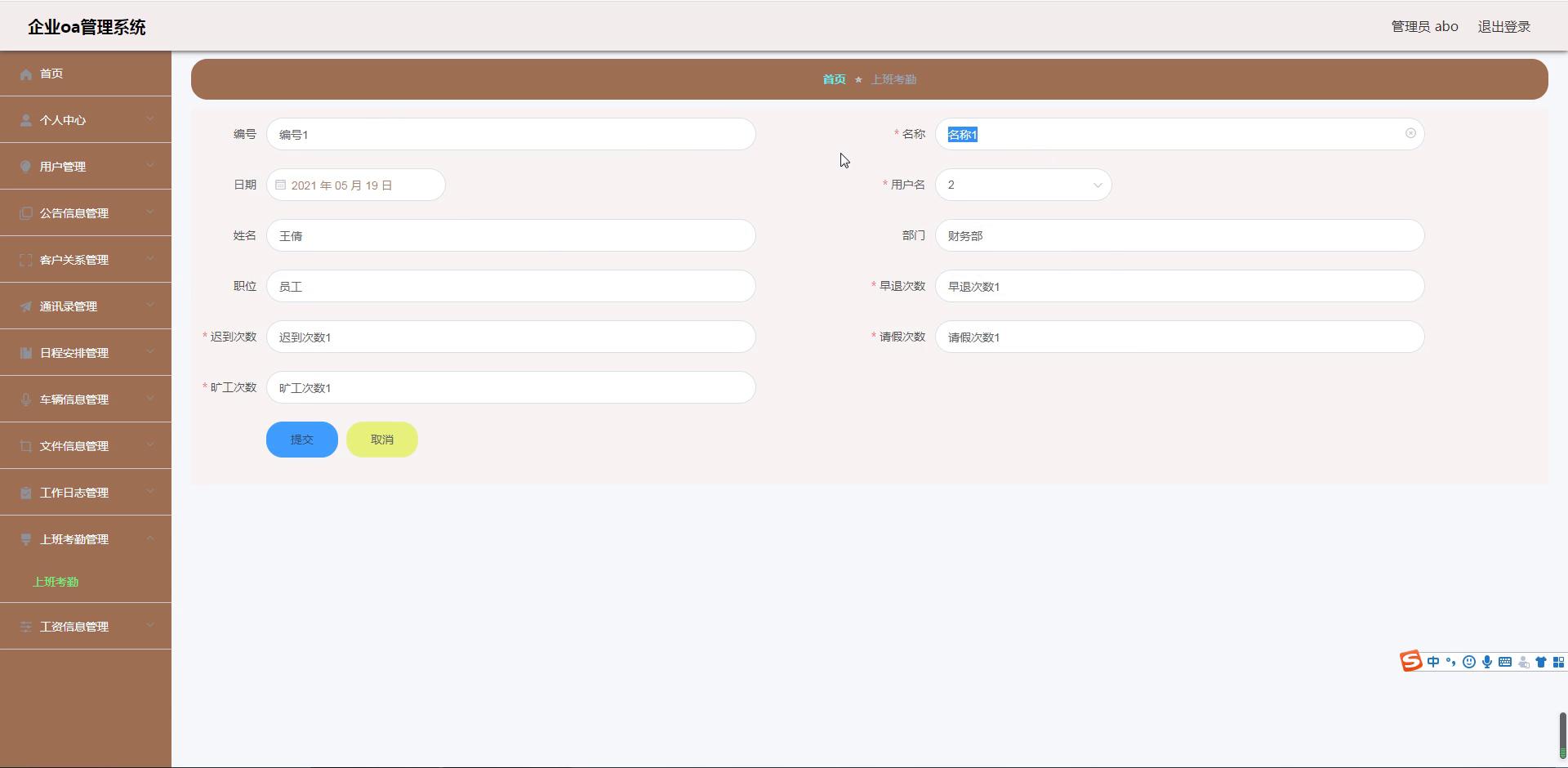Click the blue 提交 button
1568x768 pixels.
[x=301, y=440]
